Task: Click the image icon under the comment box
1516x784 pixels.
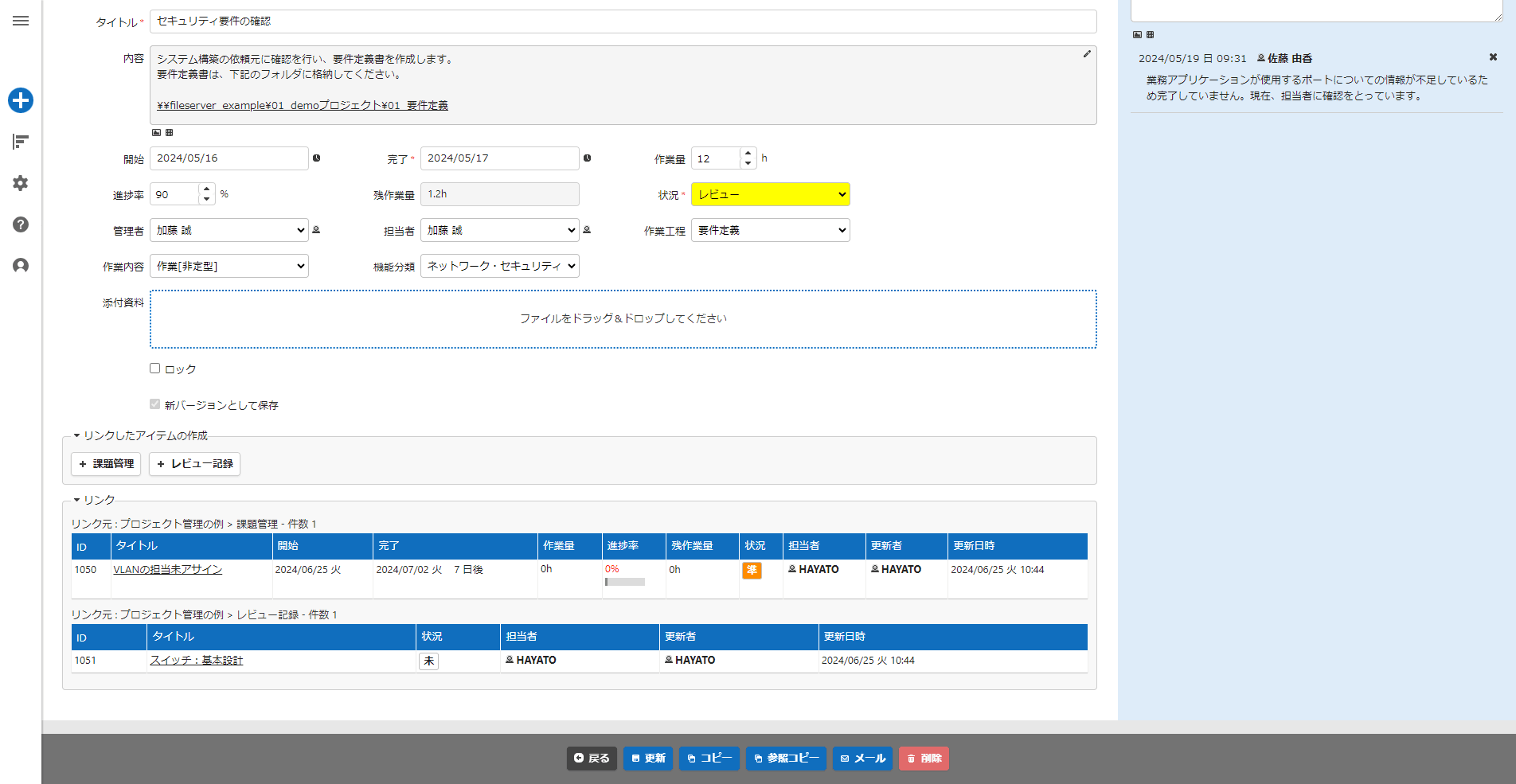Action: [1138, 35]
